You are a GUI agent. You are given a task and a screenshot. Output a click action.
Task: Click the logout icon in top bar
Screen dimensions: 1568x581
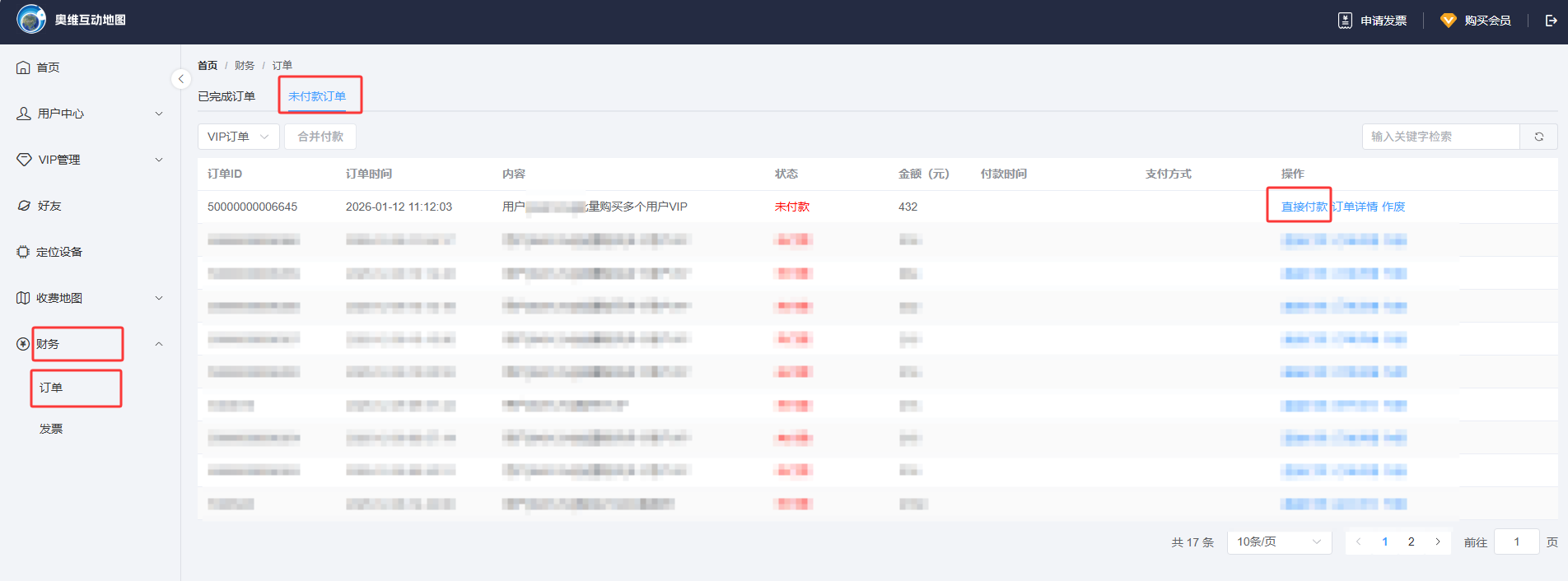click(1551, 21)
